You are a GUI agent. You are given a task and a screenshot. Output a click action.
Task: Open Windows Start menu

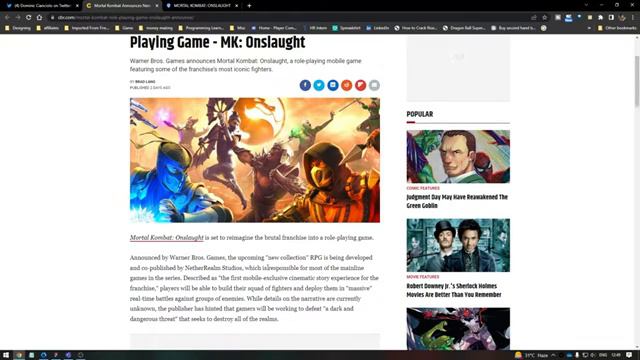(6, 355)
